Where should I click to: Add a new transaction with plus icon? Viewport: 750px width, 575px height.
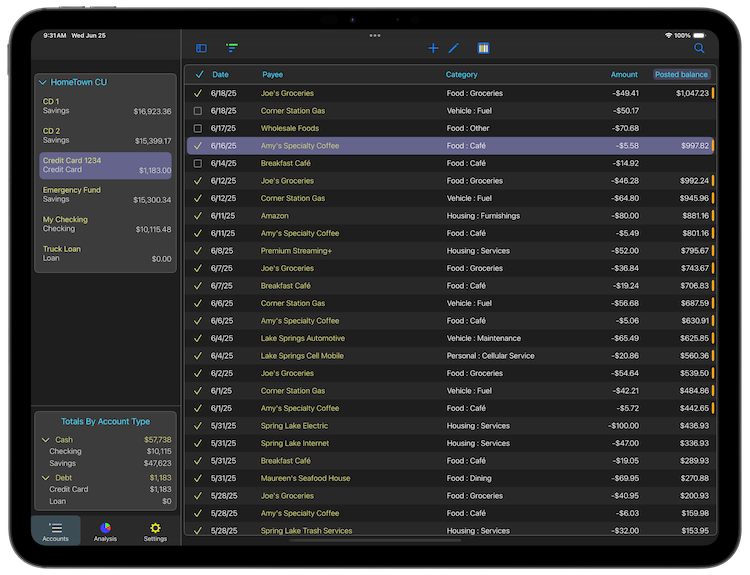433,48
